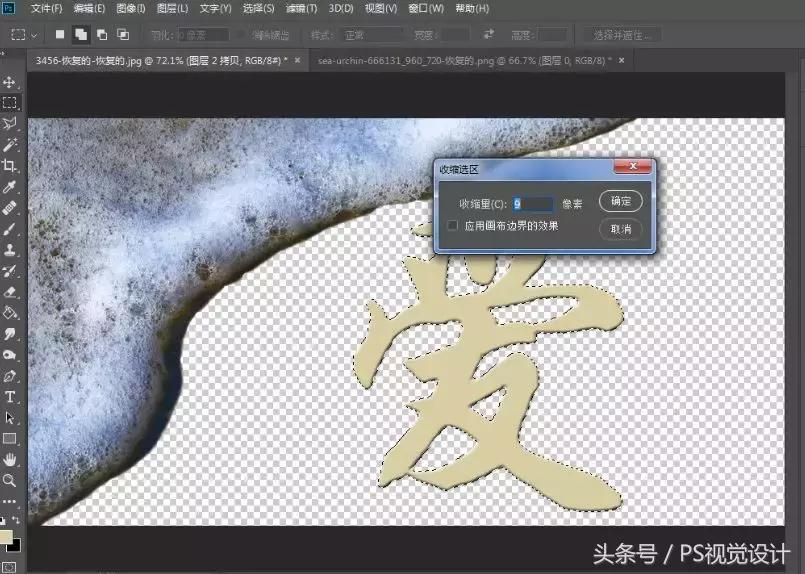This screenshot has width=805, height=574.
Task: Open the Edit Toolbar three-dots menu
Action: 9,501
